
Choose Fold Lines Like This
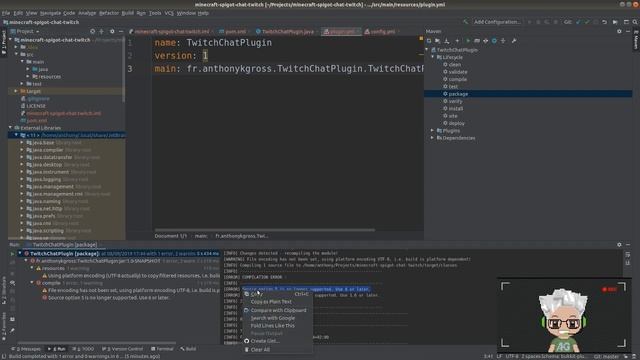point(278,326)
